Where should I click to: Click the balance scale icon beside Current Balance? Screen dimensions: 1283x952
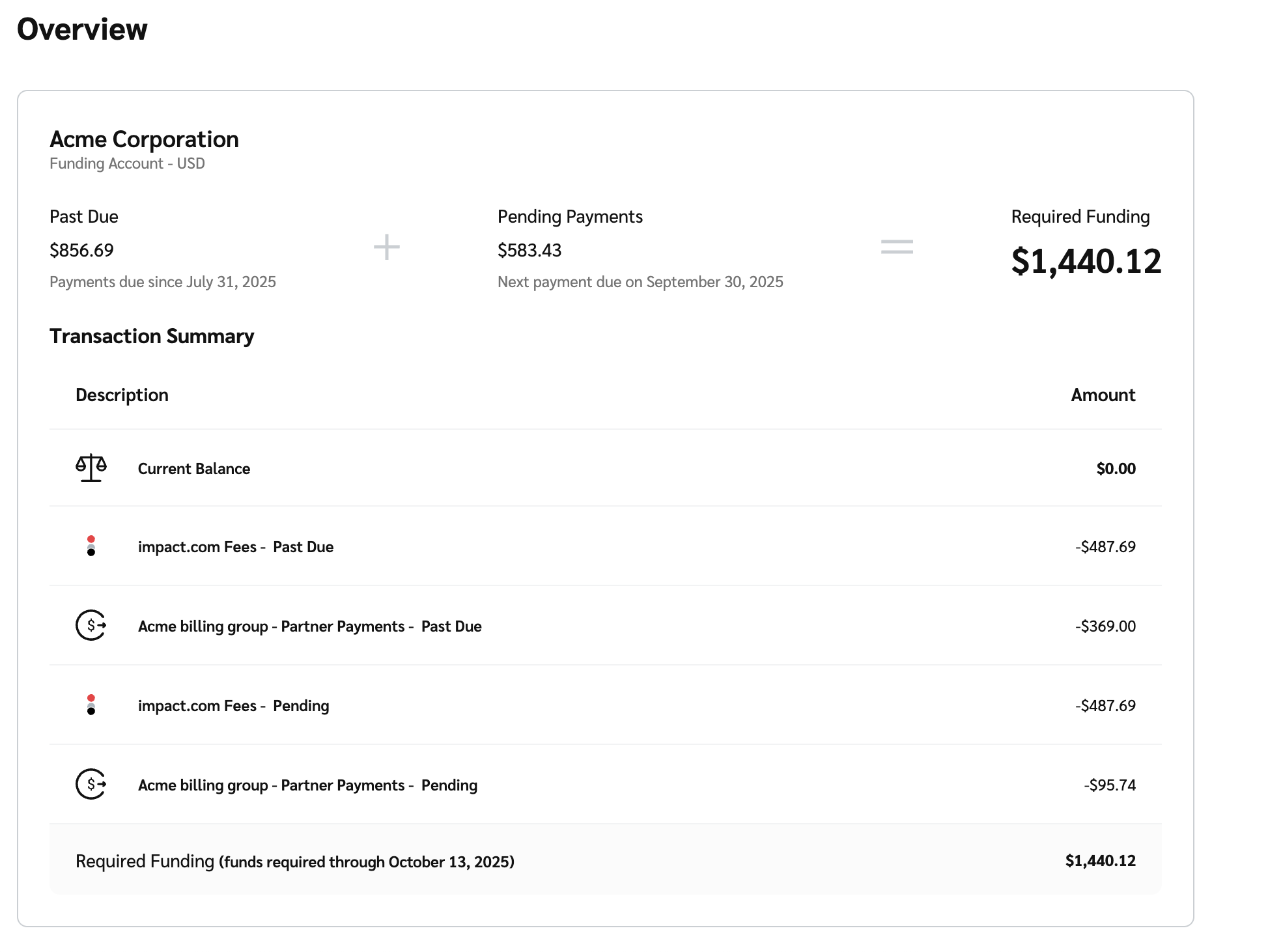(x=91, y=468)
